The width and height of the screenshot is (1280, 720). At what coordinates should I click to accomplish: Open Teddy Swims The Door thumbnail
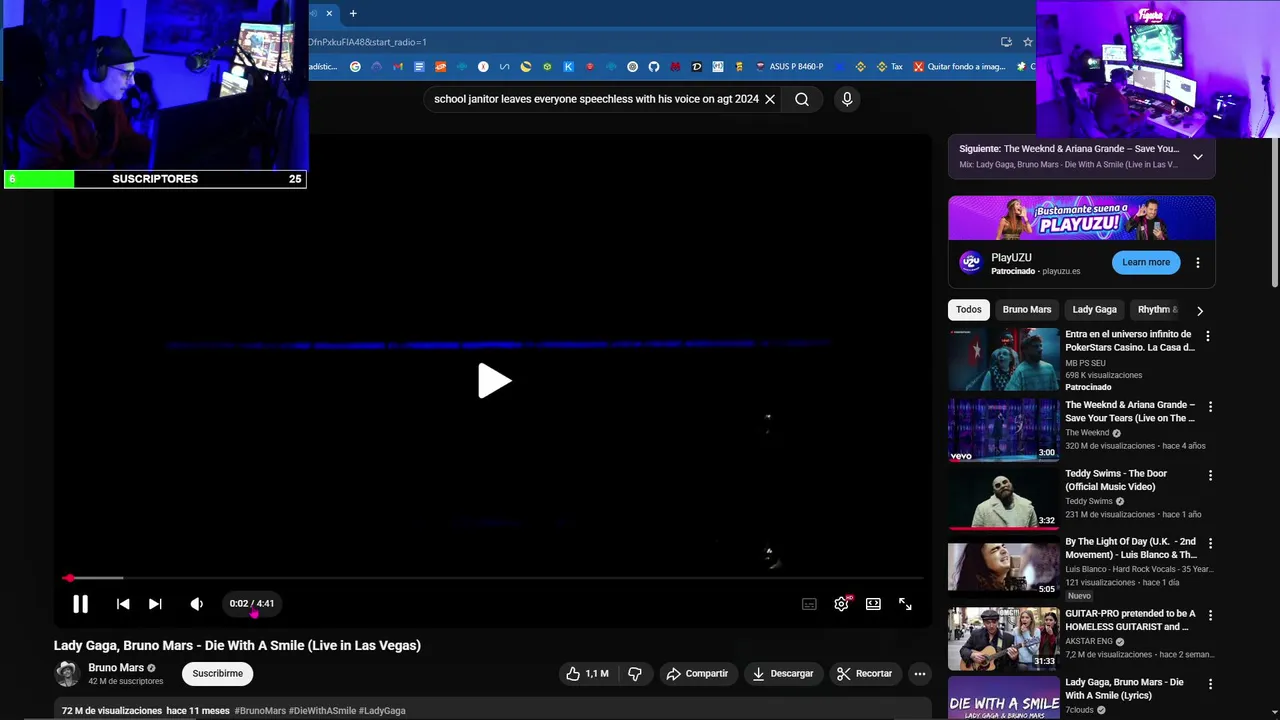1003,498
